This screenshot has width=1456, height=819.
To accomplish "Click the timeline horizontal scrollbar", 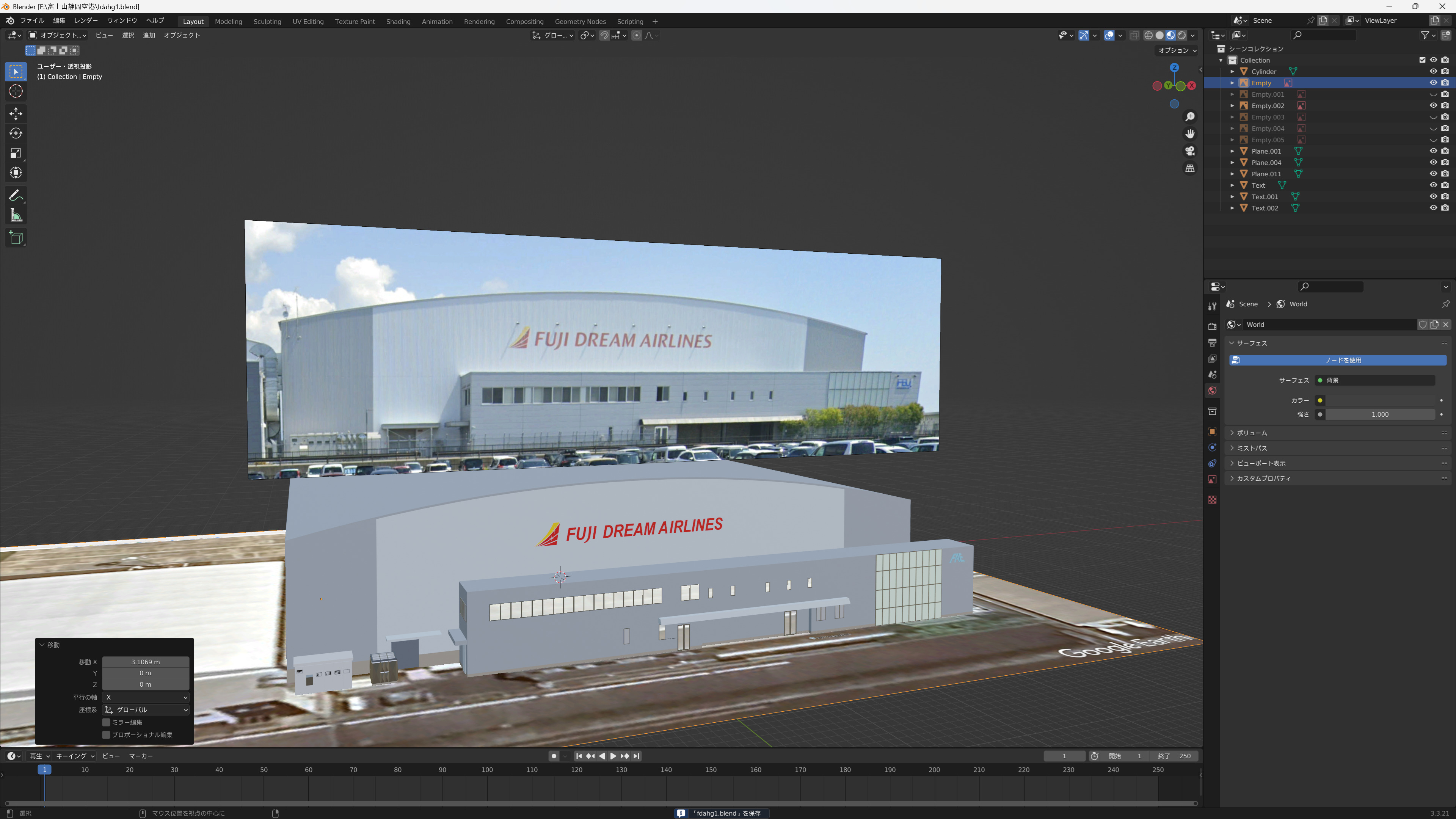I will 601,803.
